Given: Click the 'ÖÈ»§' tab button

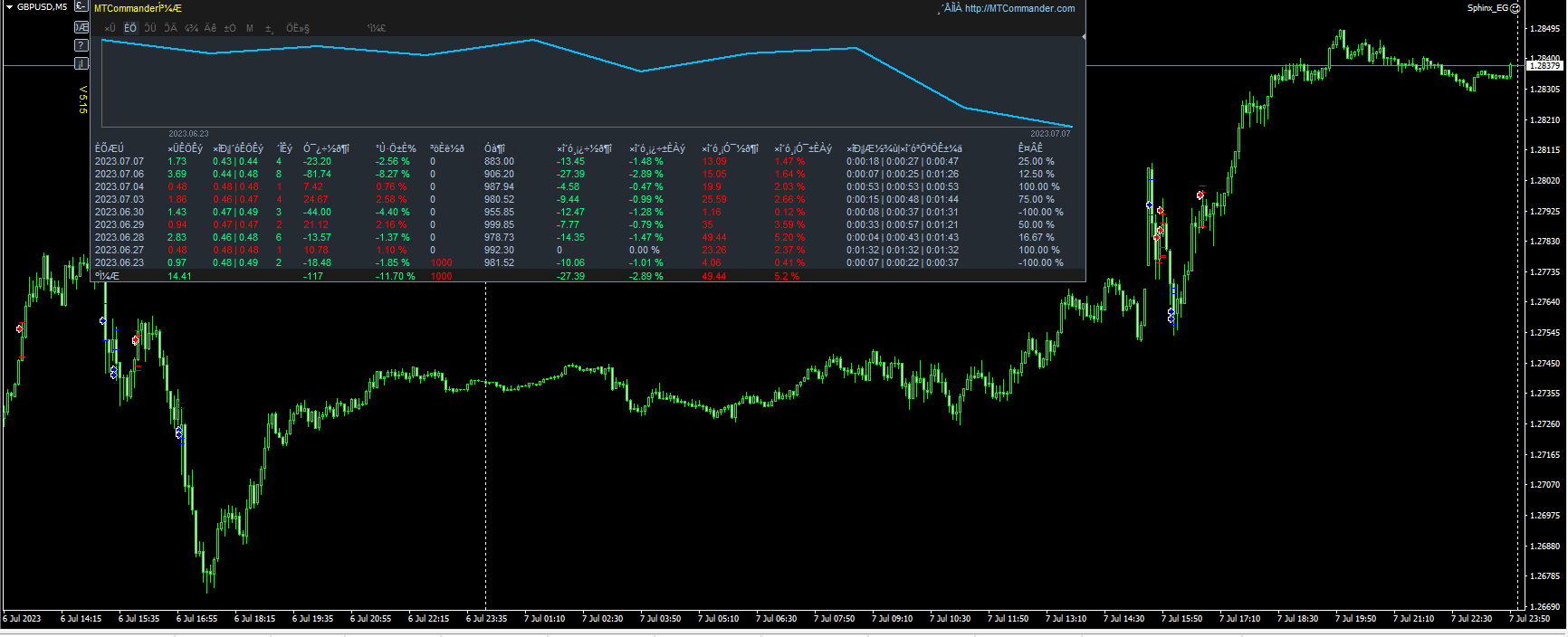Looking at the screenshot, I should (298, 28).
